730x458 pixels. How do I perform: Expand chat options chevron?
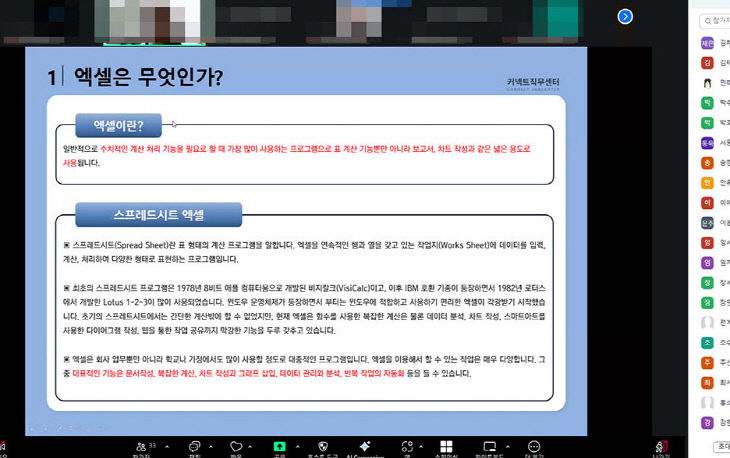(211, 447)
